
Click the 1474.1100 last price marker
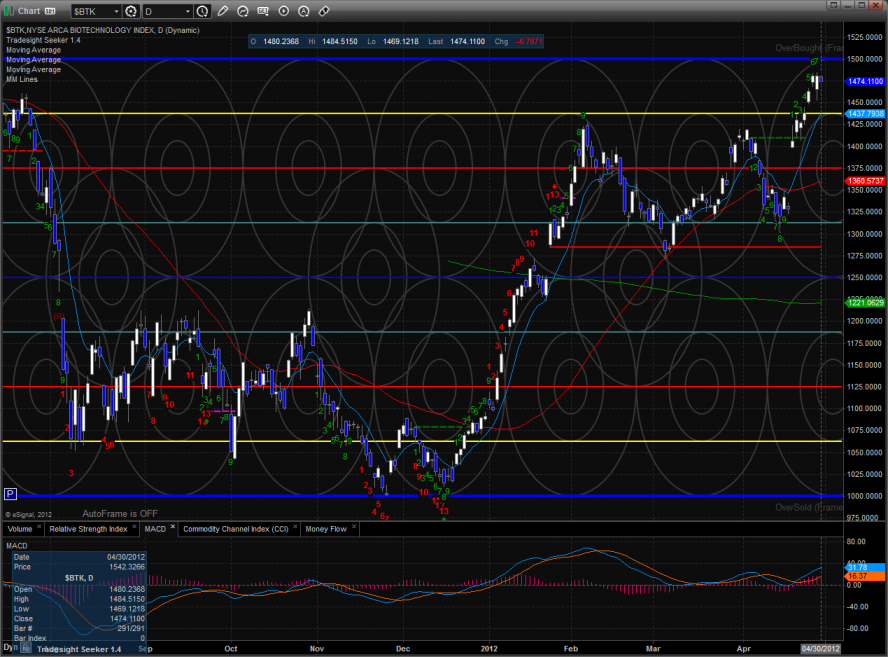click(x=865, y=81)
